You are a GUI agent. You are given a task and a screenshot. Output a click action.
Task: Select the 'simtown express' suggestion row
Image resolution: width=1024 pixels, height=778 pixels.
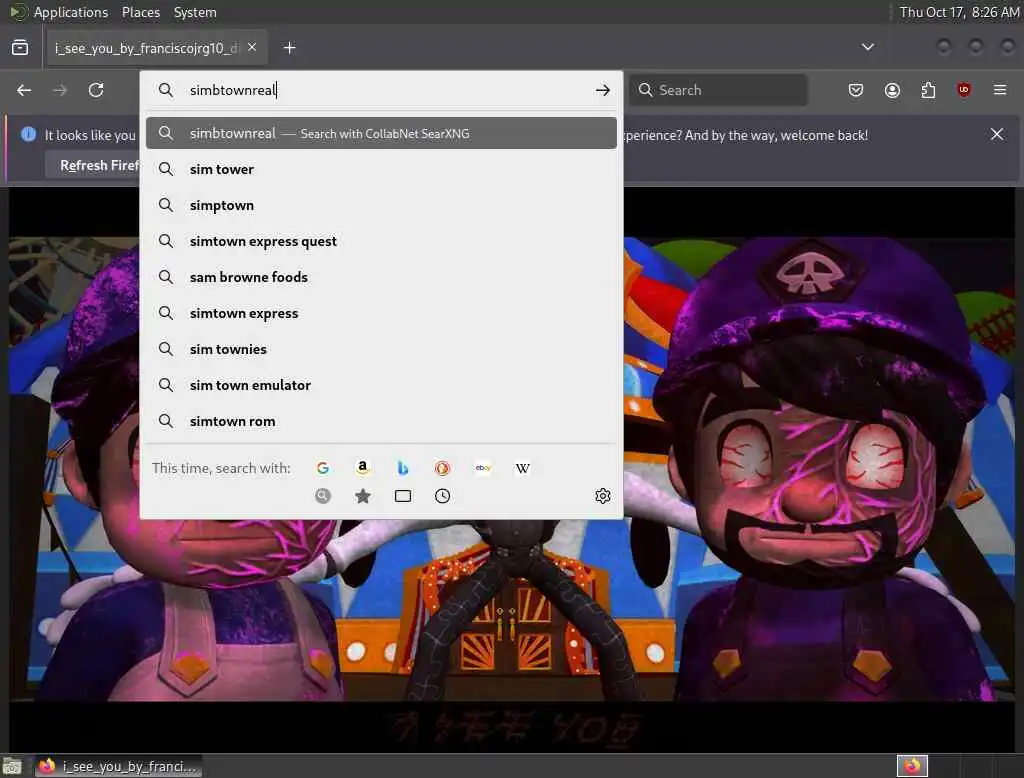click(x=381, y=313)
